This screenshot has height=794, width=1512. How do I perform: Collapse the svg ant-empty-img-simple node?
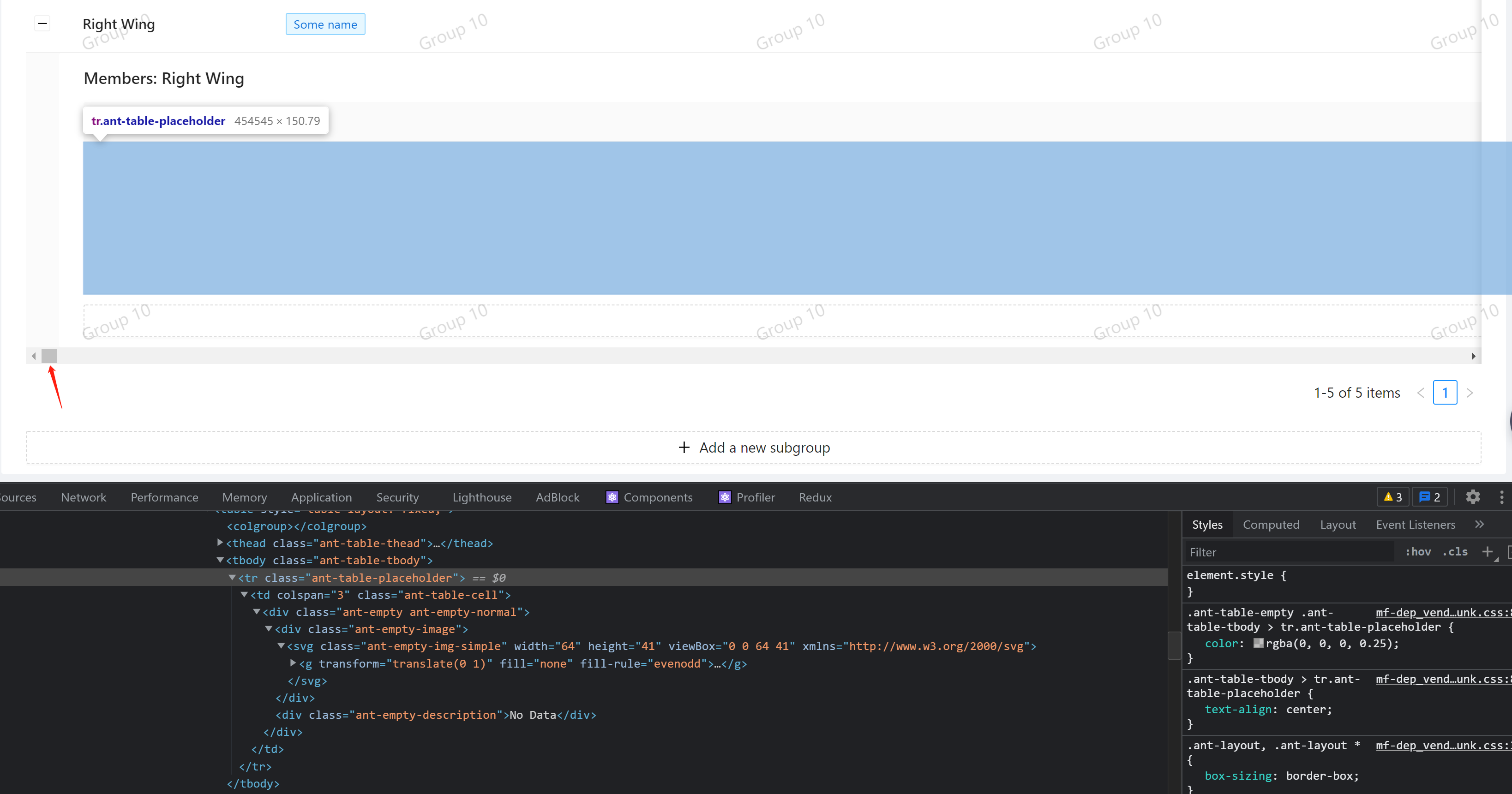pyautogui.click(x=281, y=645)
